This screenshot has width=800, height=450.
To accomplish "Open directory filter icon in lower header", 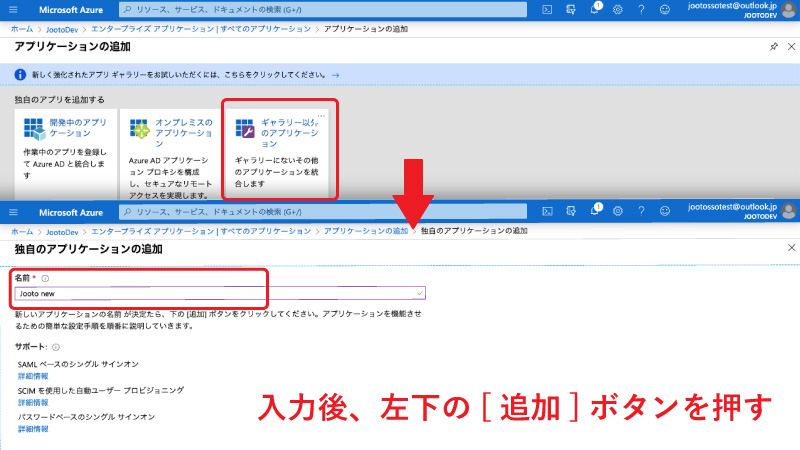I will pyautogui.click(x=570, y=211).
